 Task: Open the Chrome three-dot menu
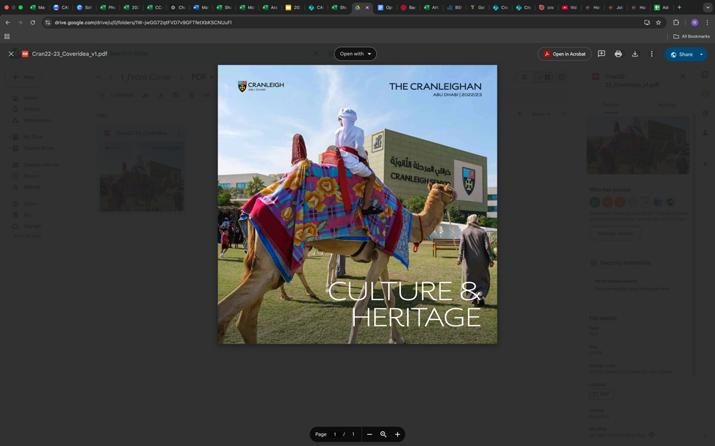[x=708, y=22]
